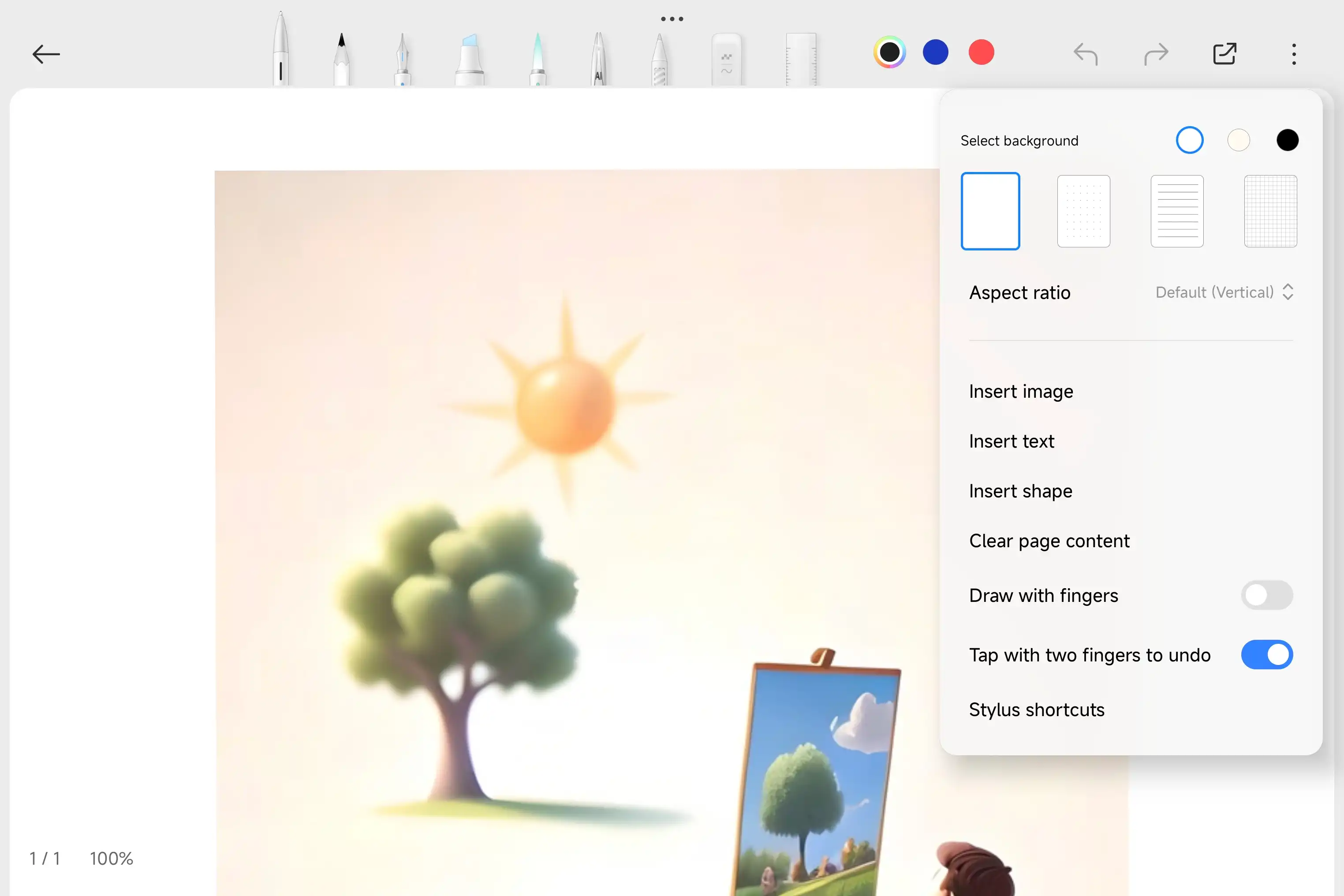Select the blue highlighter marker tool
Screen dimensions: 1344x896
(469, 60)
